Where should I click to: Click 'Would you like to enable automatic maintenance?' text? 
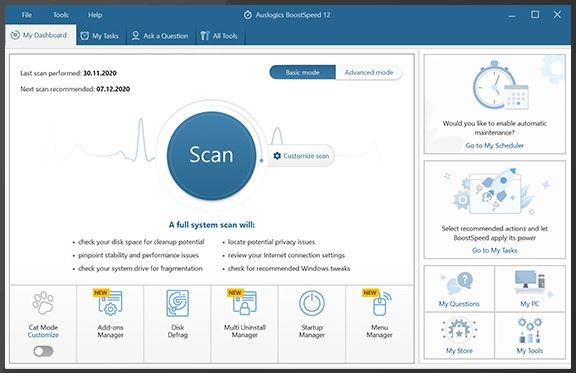pyautogui.click(x=494, y=128)
